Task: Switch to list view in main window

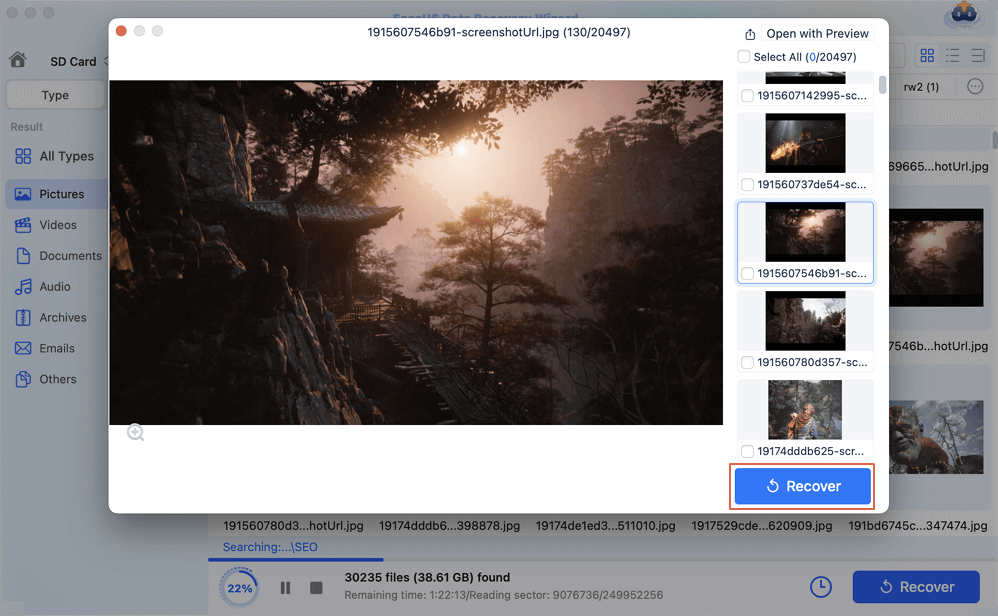Action: [953, 55]
